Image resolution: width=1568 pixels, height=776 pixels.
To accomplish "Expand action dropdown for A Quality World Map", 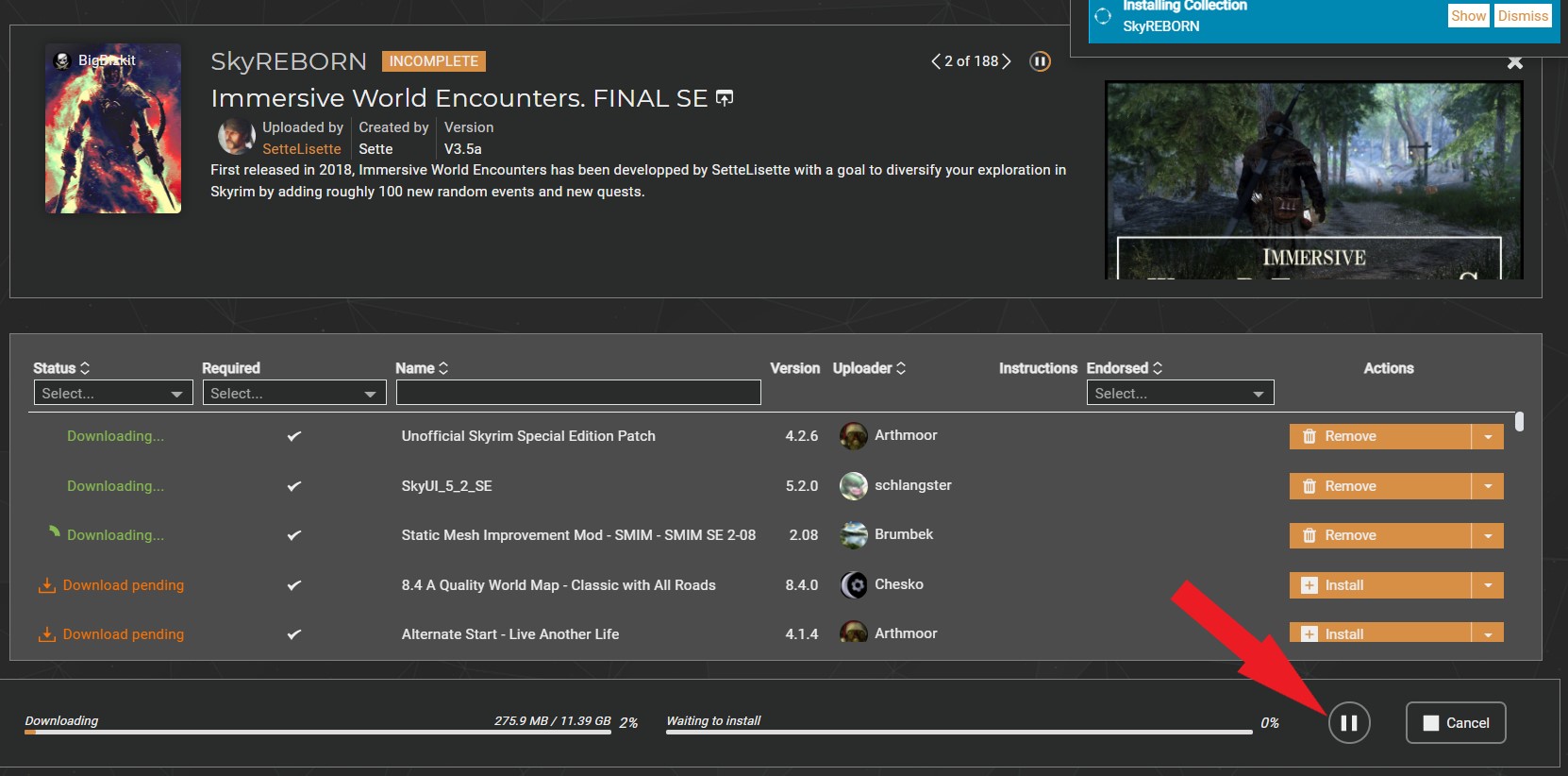I will click(x=1488, y=585).
